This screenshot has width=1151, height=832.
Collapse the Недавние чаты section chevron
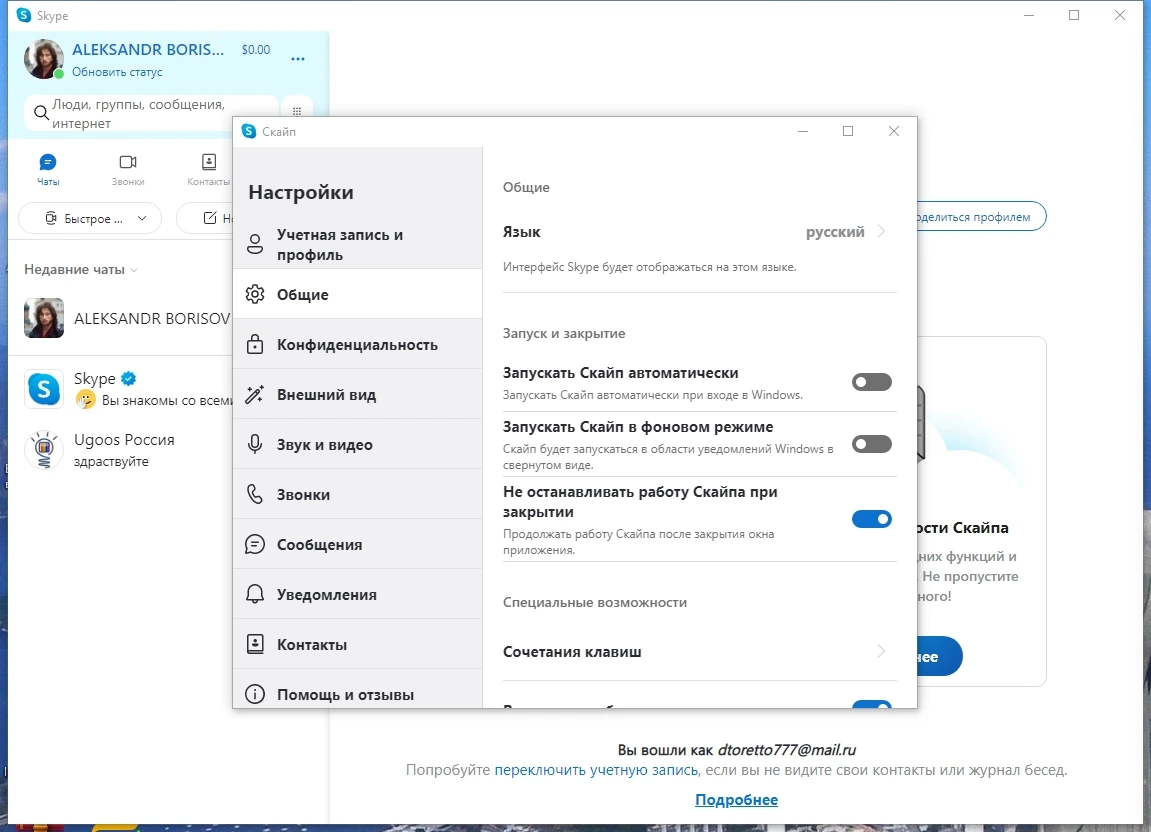click(134, 270)
